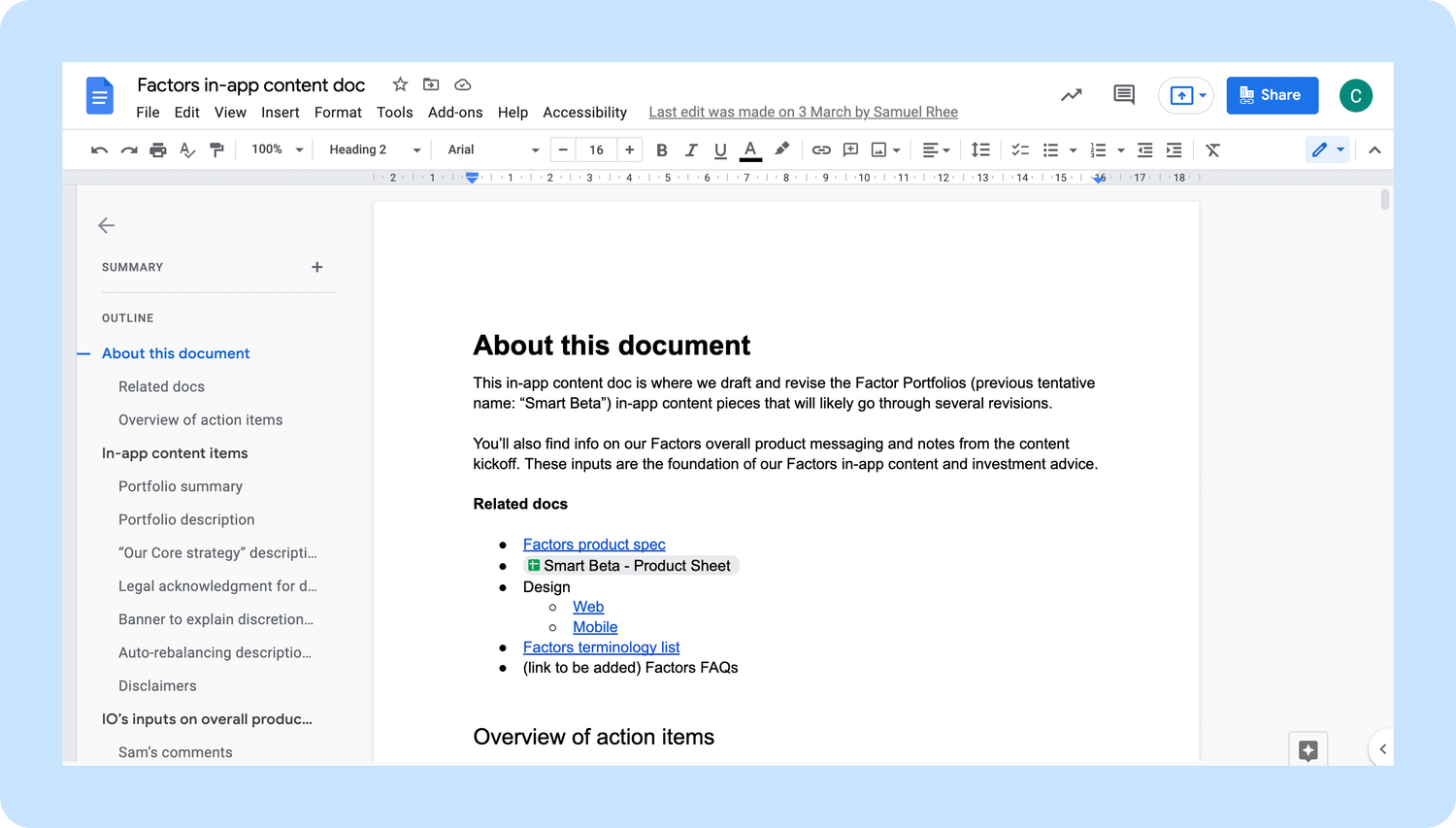Decrease the indent
1456x828 pixels.
click(x=1144, y=149)
